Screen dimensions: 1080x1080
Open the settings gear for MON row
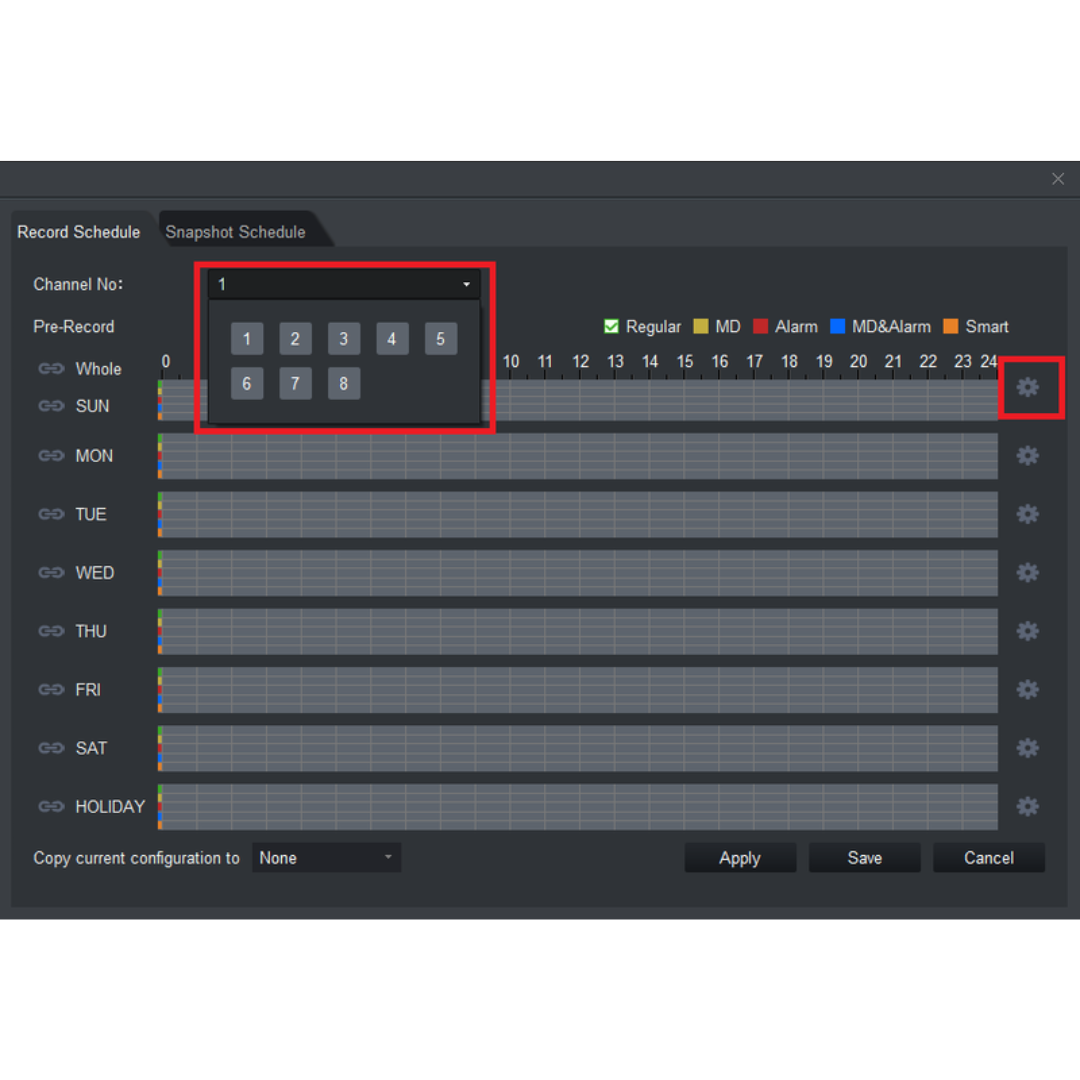pos(1027,456)
